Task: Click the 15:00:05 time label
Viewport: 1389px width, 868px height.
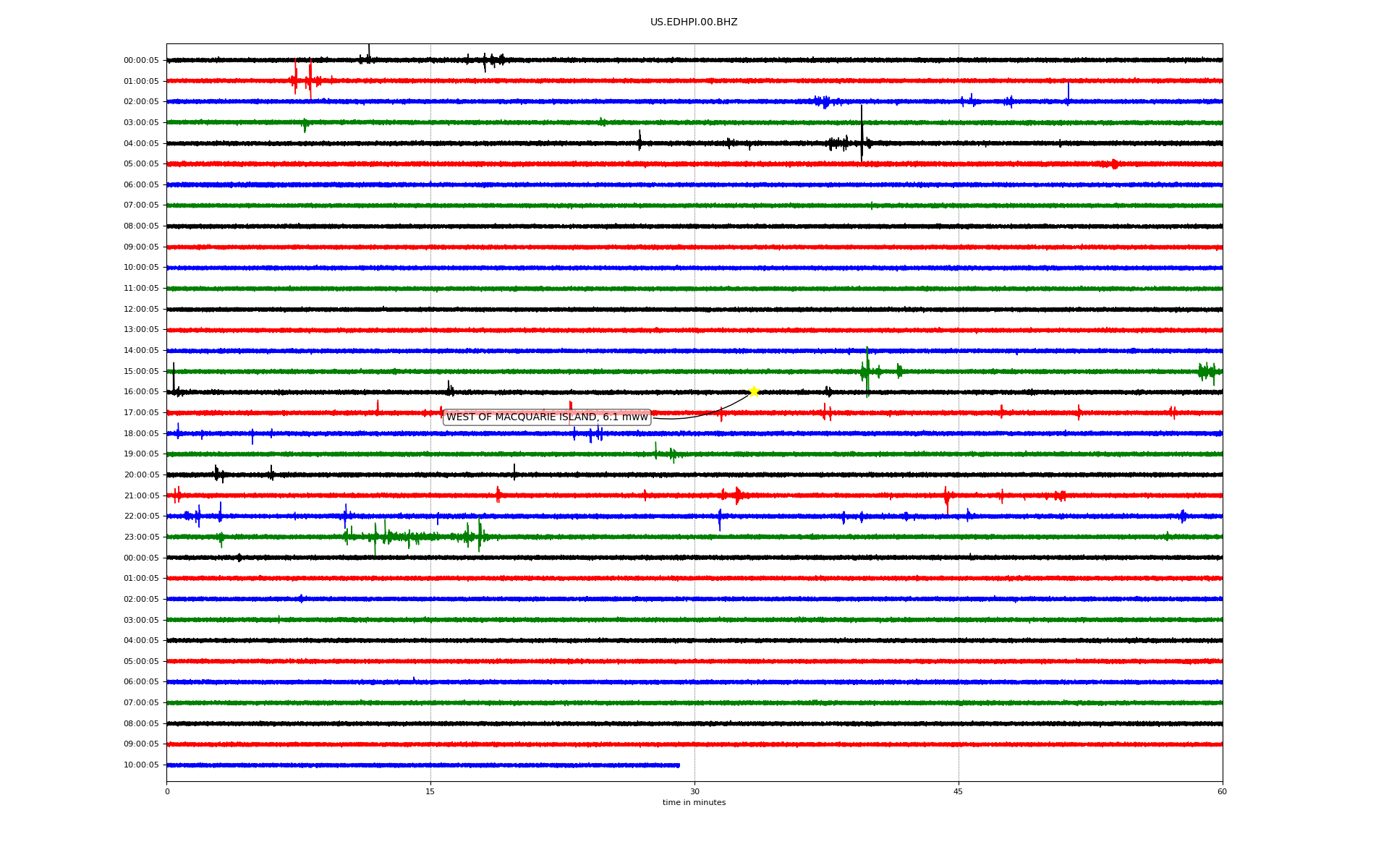Action: [x=141, y=372]
